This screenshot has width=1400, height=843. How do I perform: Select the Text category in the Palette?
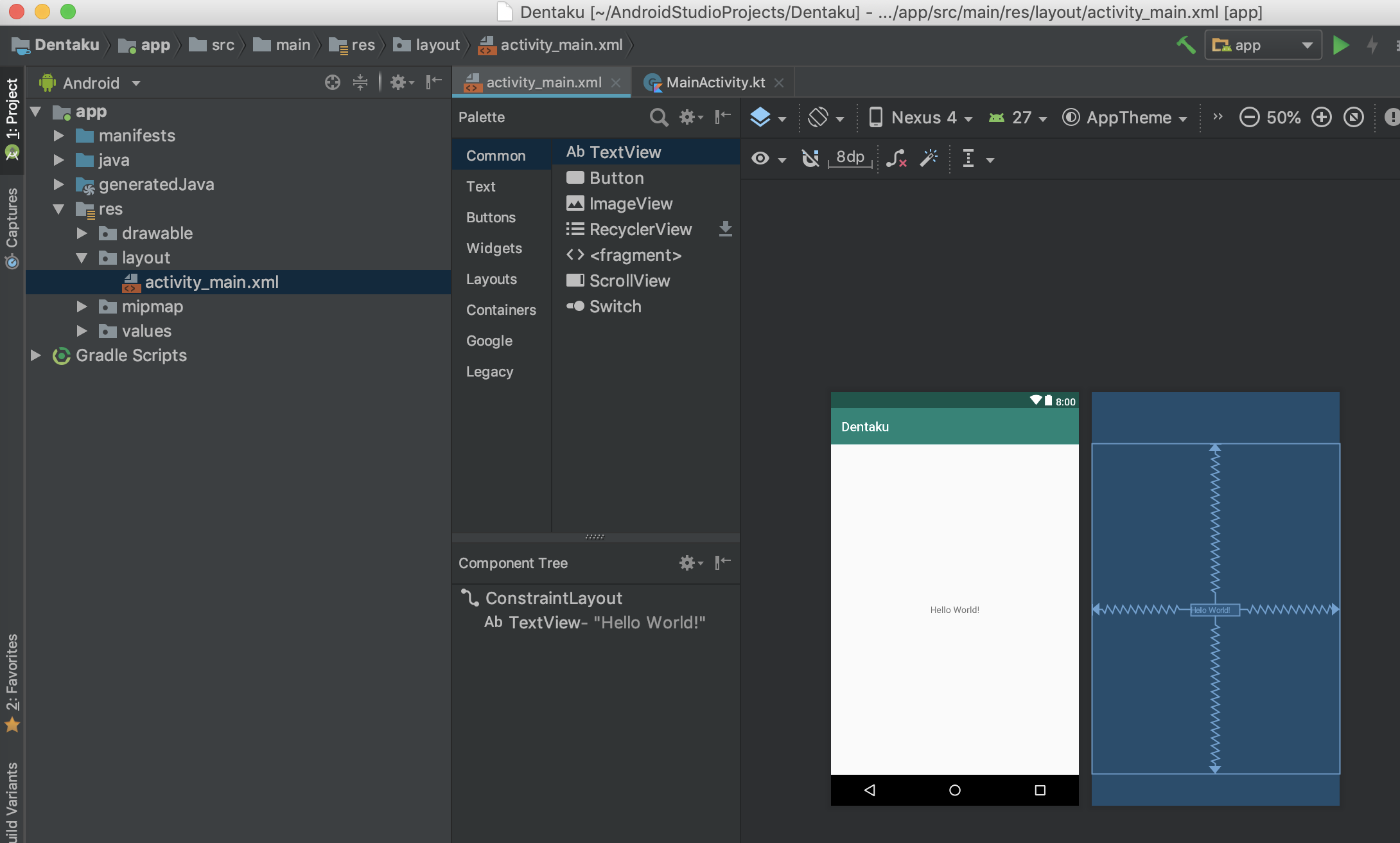(480, 186)
